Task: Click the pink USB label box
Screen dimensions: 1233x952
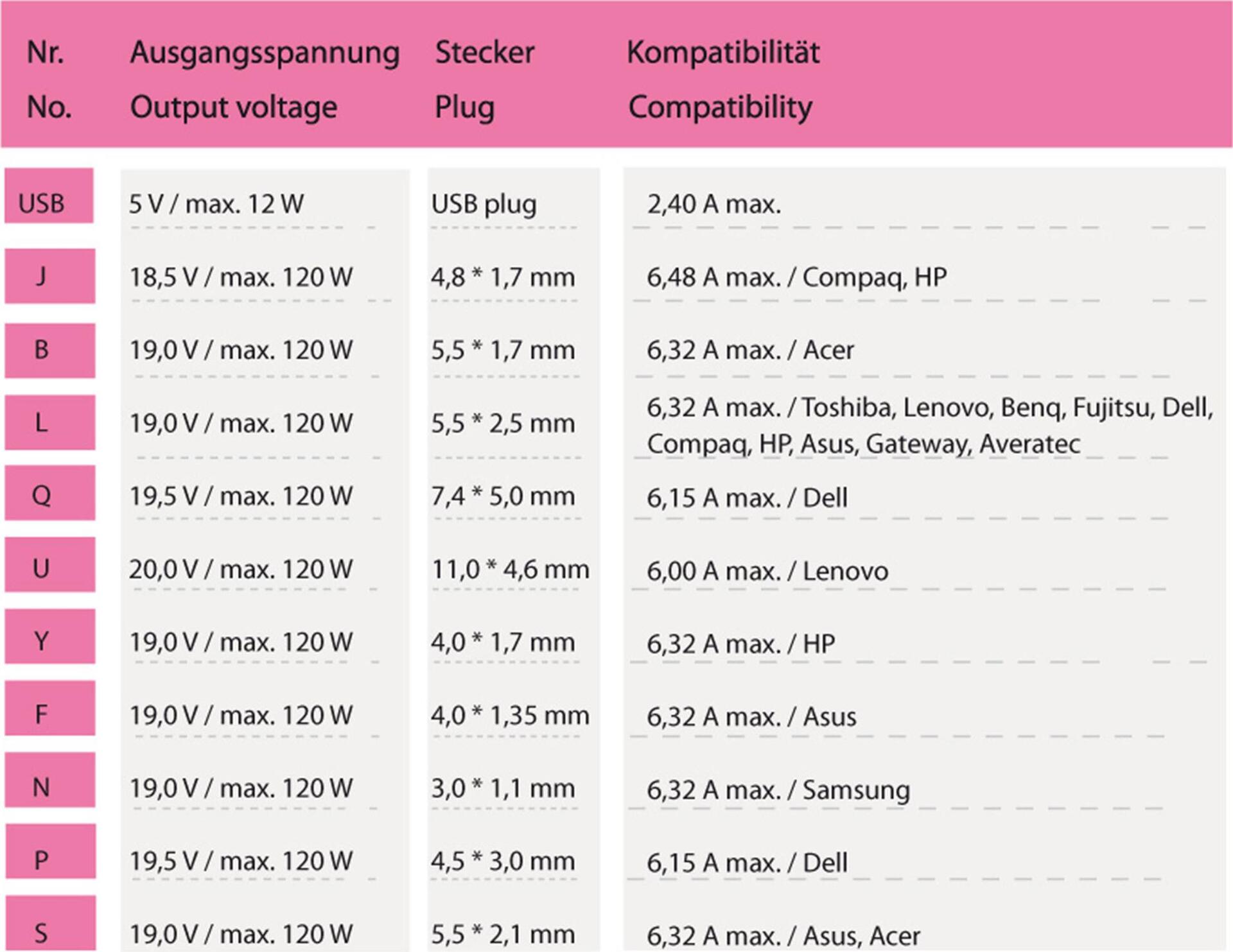Action: click(x=49, y=196)
